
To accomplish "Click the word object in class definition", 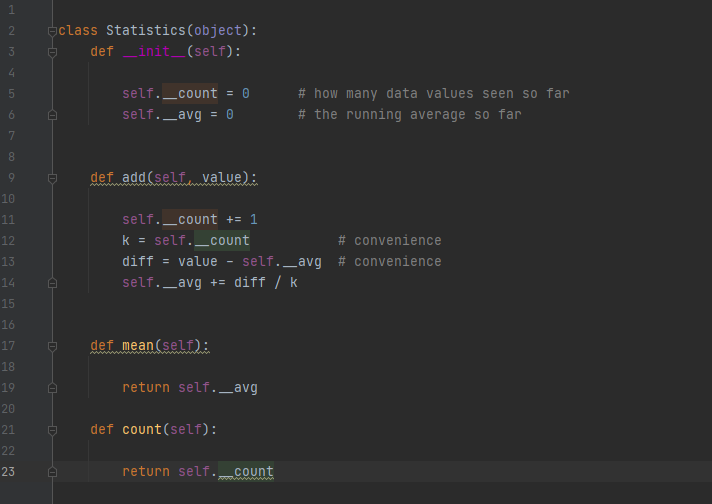I will [218, 30].
